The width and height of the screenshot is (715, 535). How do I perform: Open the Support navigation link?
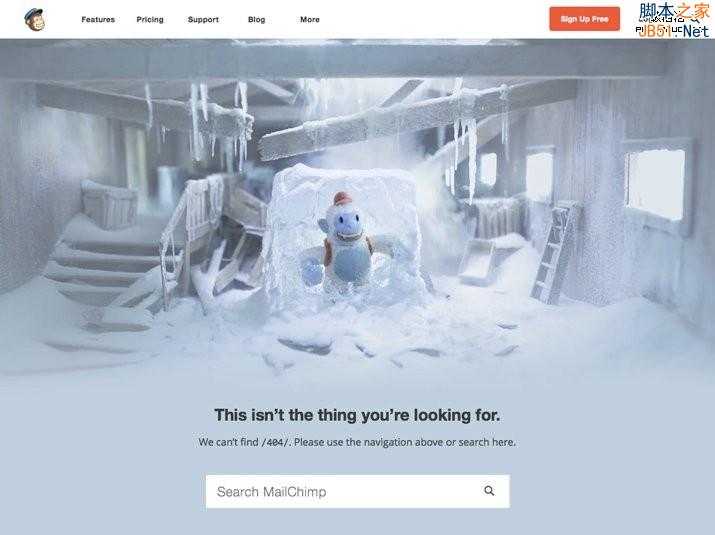(x=203, y=20)
